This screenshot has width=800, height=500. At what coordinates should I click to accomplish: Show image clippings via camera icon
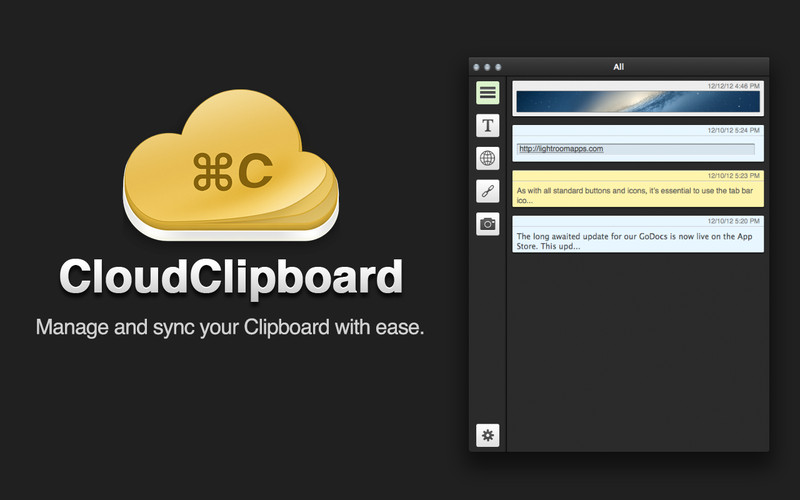[x=488, y=224]
